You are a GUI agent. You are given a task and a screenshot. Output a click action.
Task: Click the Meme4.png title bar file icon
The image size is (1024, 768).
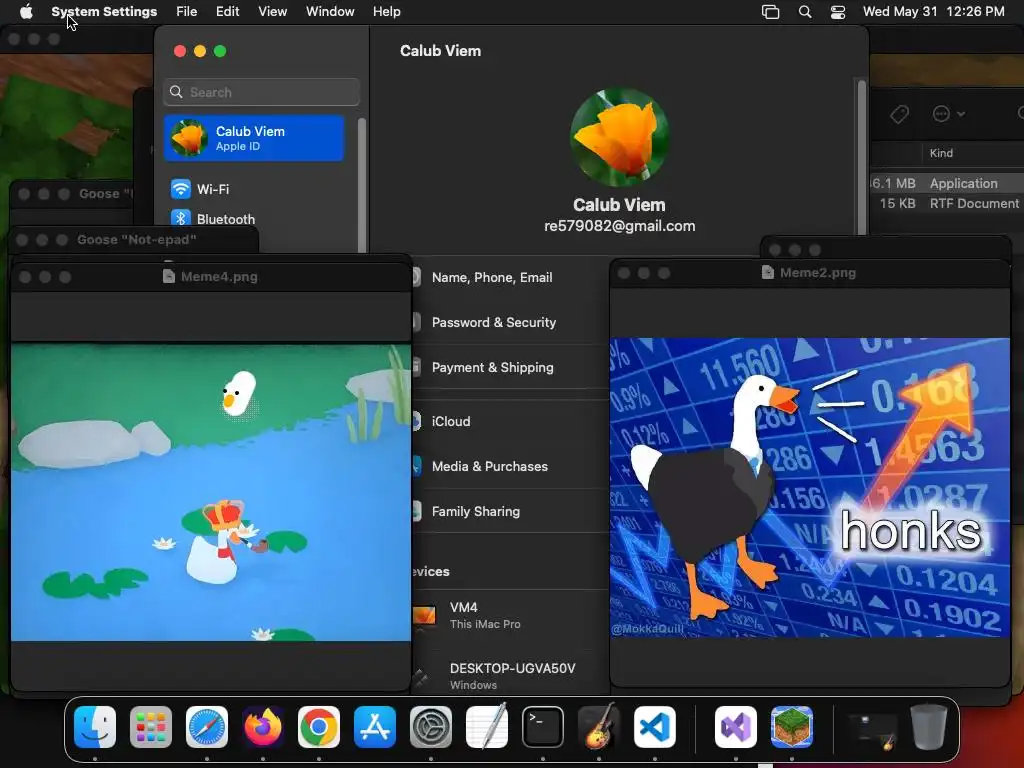(x=168, y=277)
